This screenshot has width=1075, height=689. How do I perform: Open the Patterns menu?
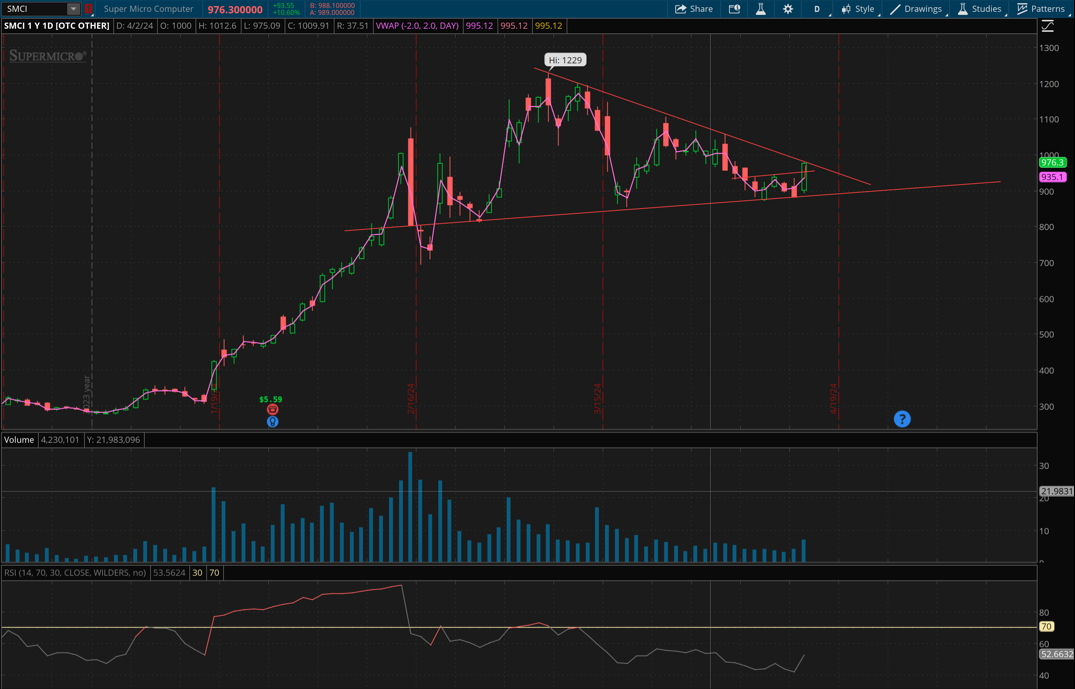[x=1040, y=9]
